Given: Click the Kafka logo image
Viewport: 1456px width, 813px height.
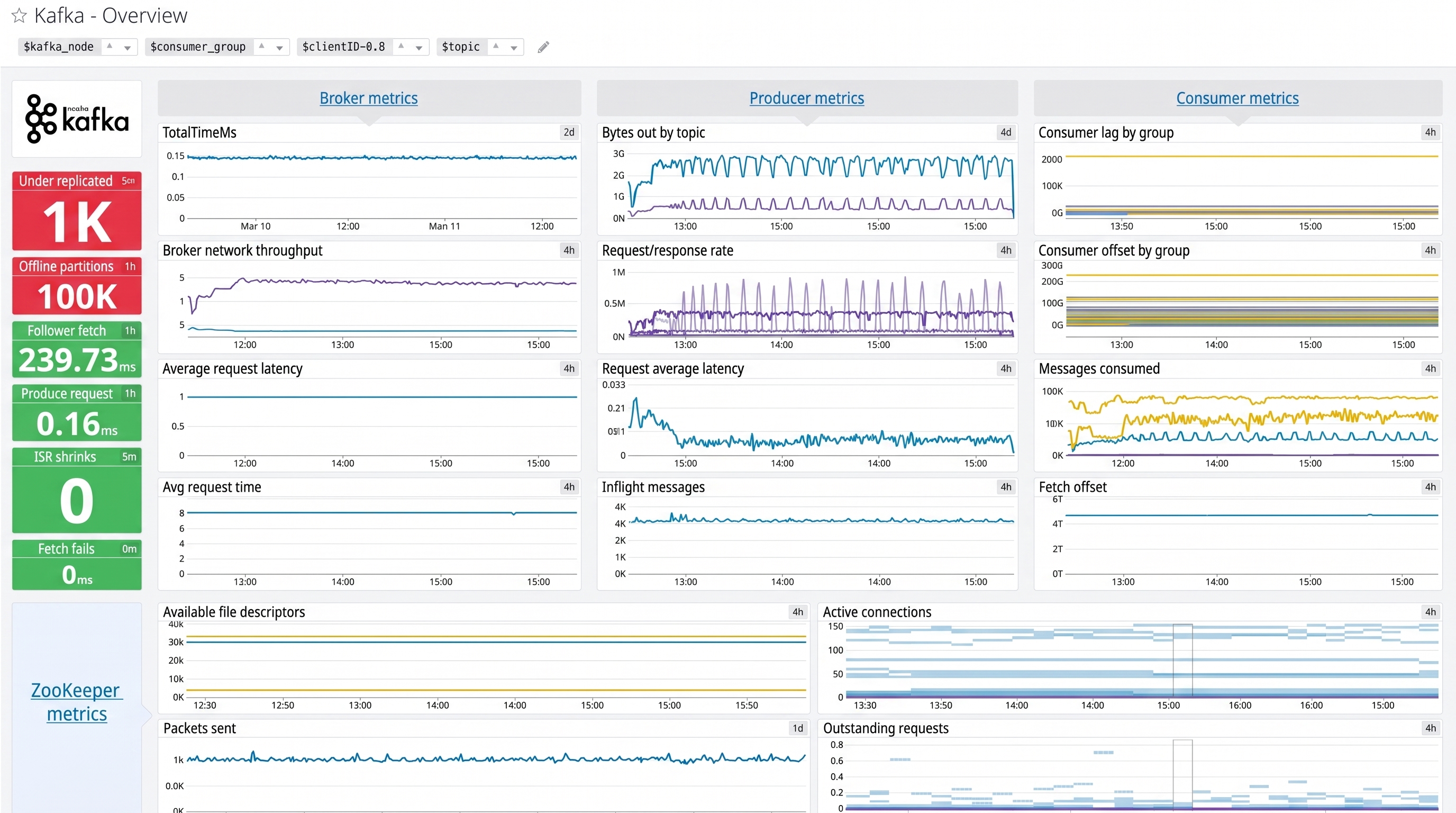Looking at the screenshot, I should [x=77, y=119].
